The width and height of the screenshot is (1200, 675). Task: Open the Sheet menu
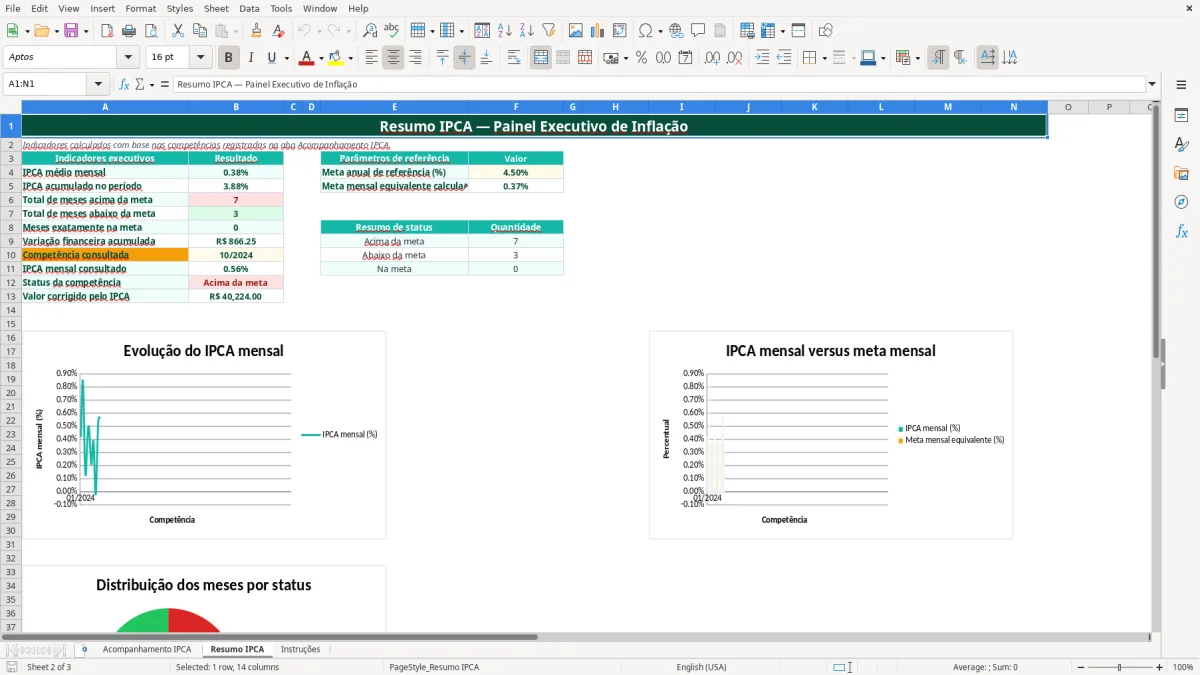pos(216,8)
